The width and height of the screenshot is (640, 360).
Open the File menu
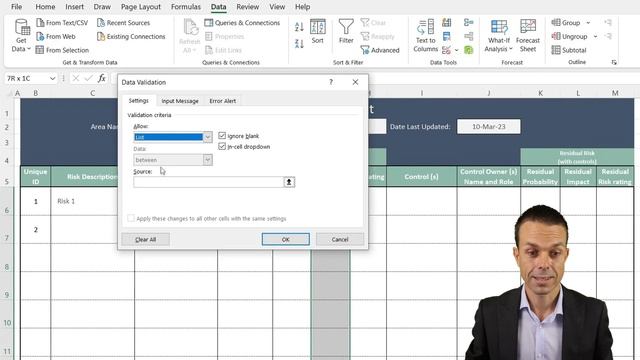[x=17, y=7]
